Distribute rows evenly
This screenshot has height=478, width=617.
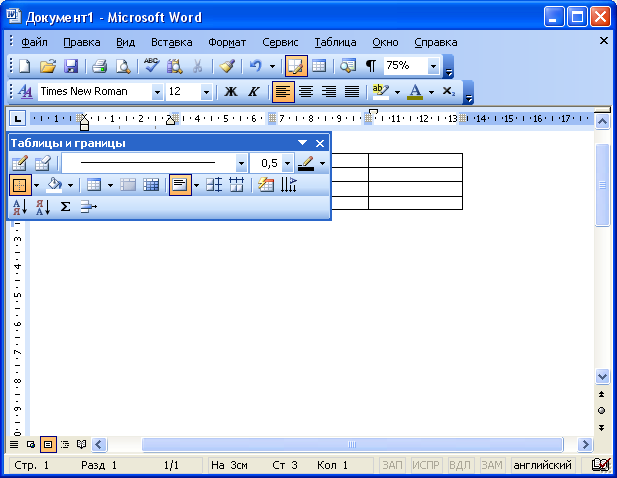tap(214, 185)
